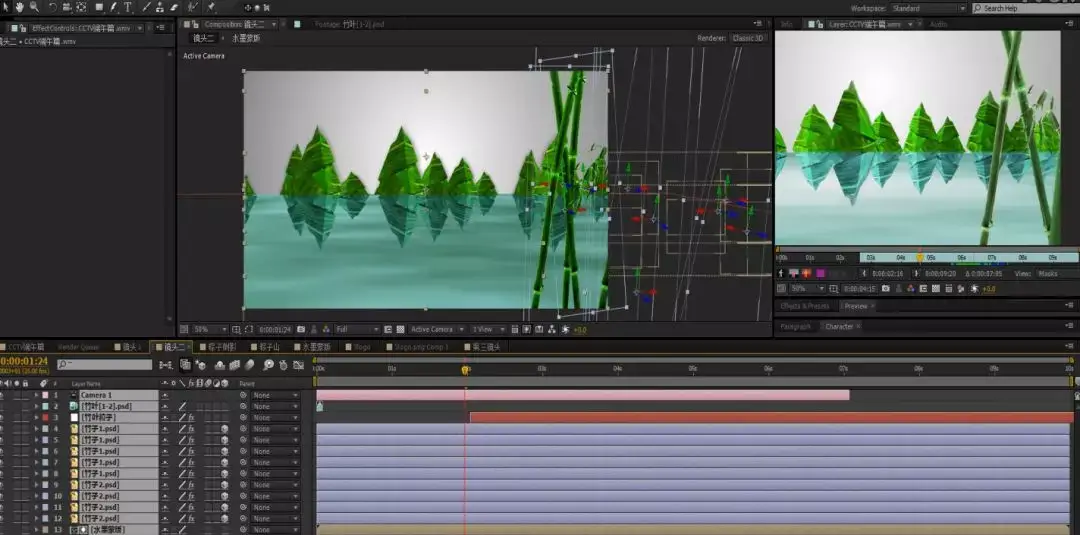This screenshot has width=1080, height=535.
Task: Click Classic 3D renderer button
Action: click(x=748, y=38)
